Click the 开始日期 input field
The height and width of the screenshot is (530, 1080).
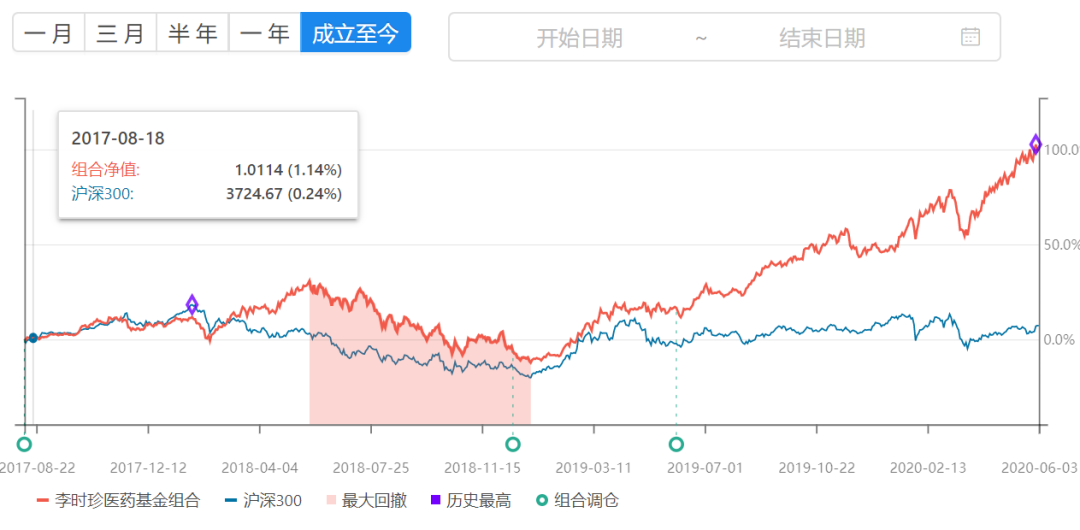coord(579,38)
